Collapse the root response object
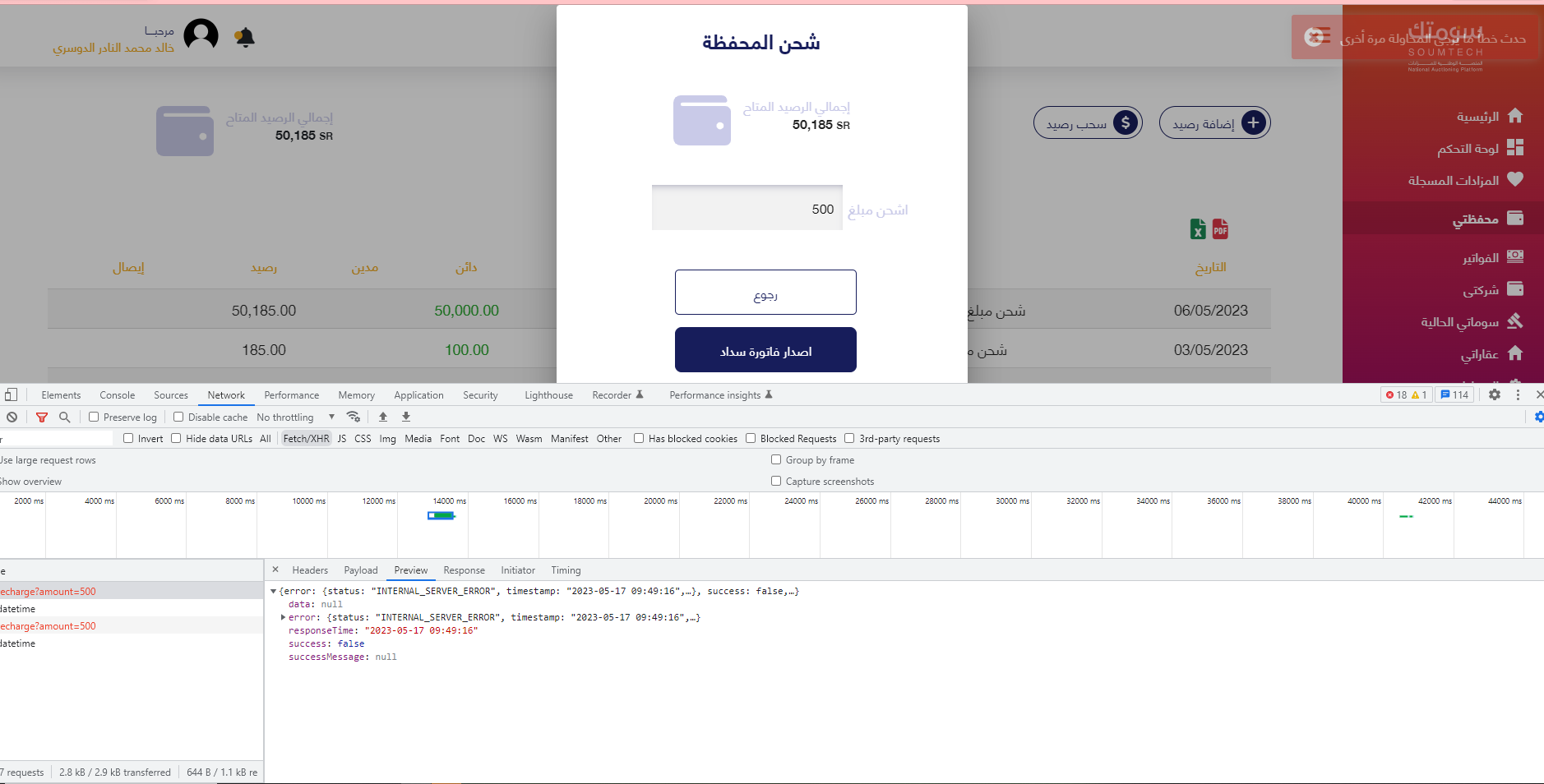1544x784 pixels. click(x=274, y=591)
